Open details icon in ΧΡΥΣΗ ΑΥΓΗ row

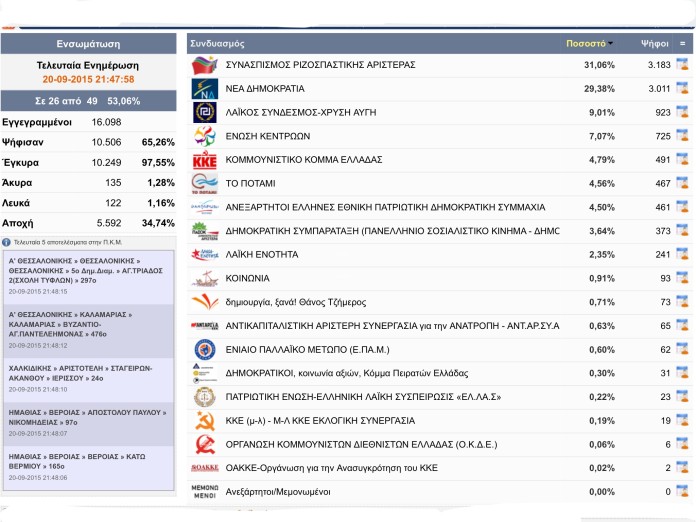[x=682, y=112]
